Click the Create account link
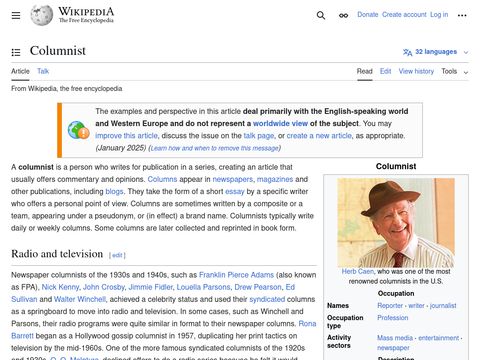Viewport: 480px width, 360px height. tap(404, 15)
